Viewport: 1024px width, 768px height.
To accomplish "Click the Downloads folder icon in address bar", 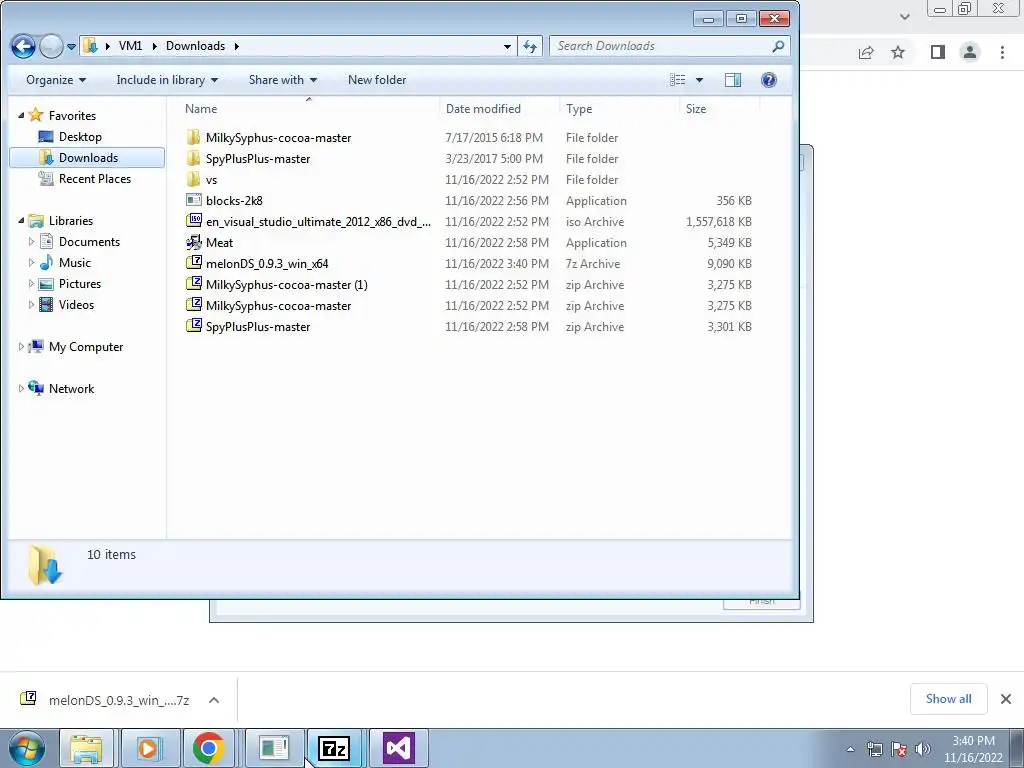I will pyautogui.click(x=91, y=46).
